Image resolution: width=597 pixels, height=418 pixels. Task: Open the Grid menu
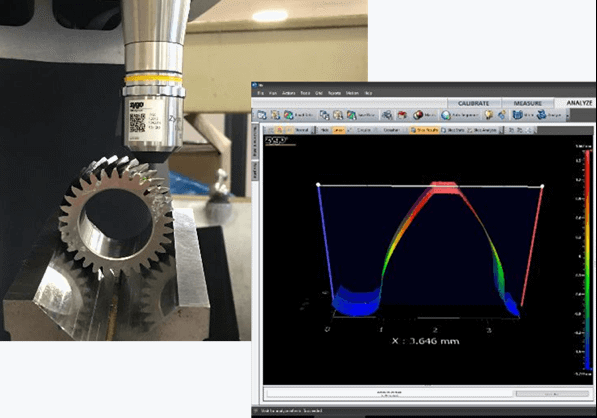pos(319,93)
